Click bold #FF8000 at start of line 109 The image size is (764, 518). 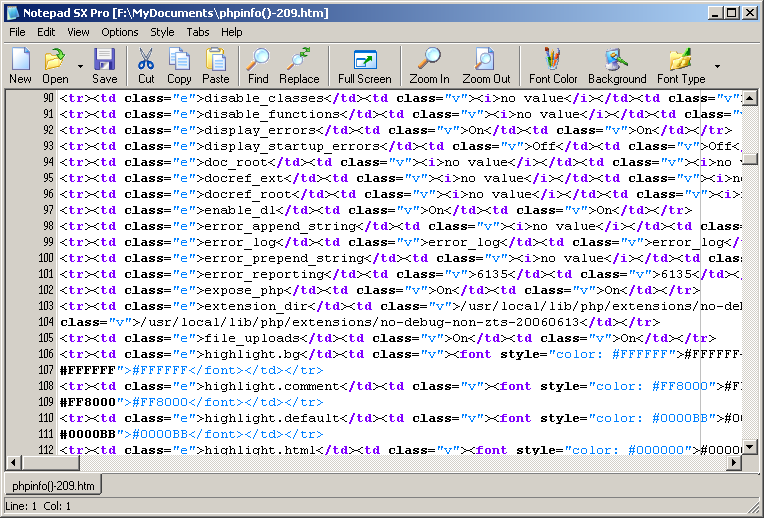click(x=88, y=403)
